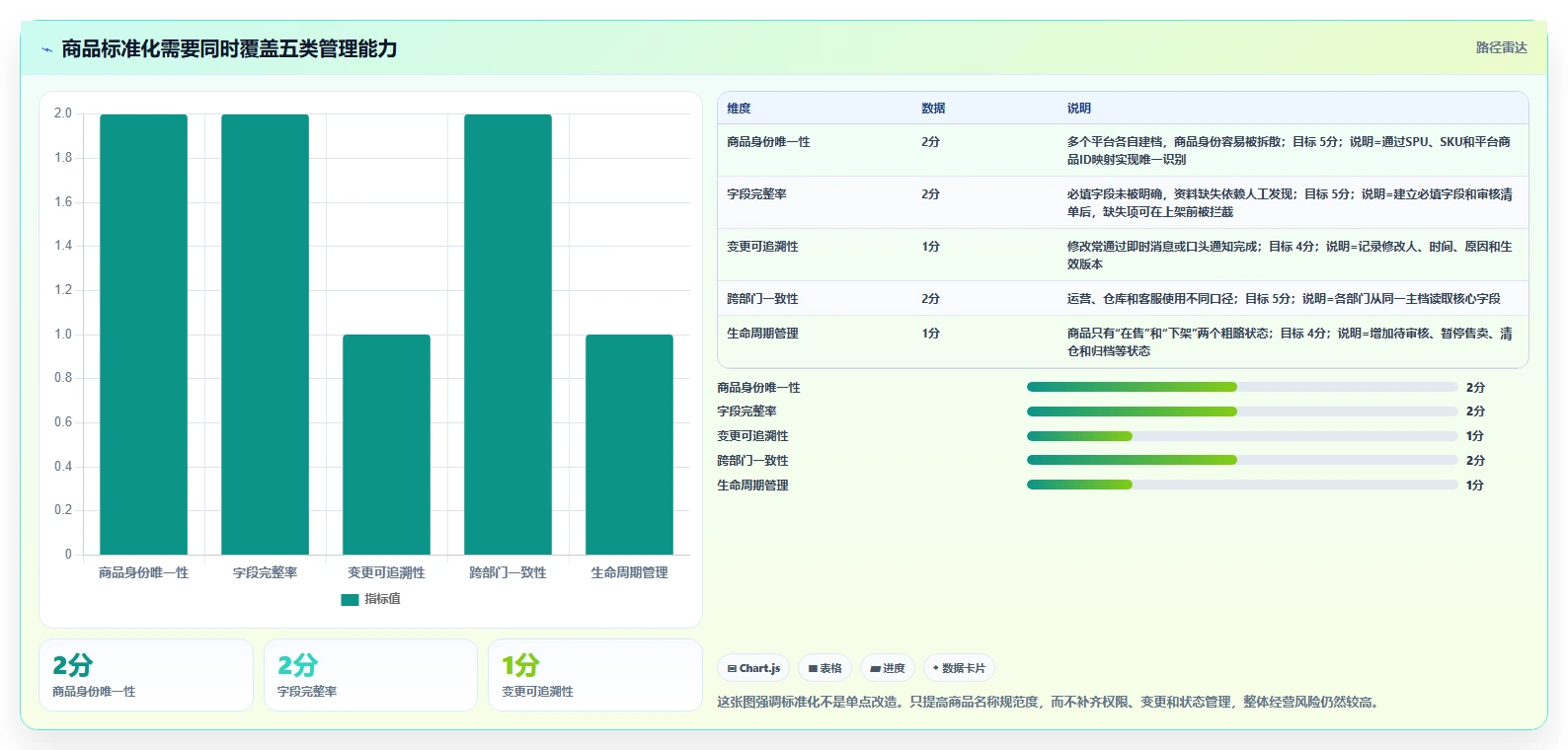Viewport: 1568px width, 750px height.
Task: Click the 商品标准化需要同时覆盖五类管理能力 title
Action: coord(229,48)
